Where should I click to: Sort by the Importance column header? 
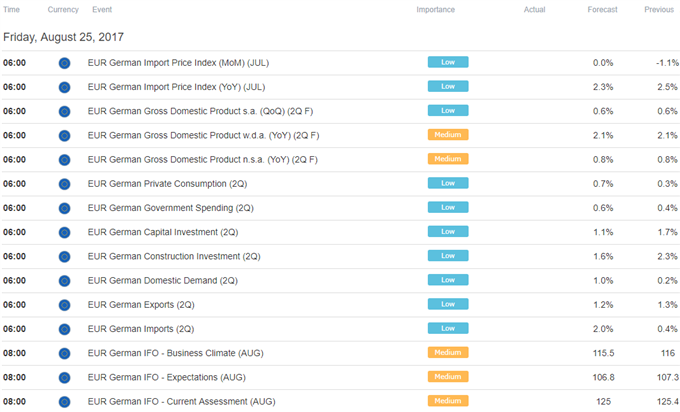[435, 10]
